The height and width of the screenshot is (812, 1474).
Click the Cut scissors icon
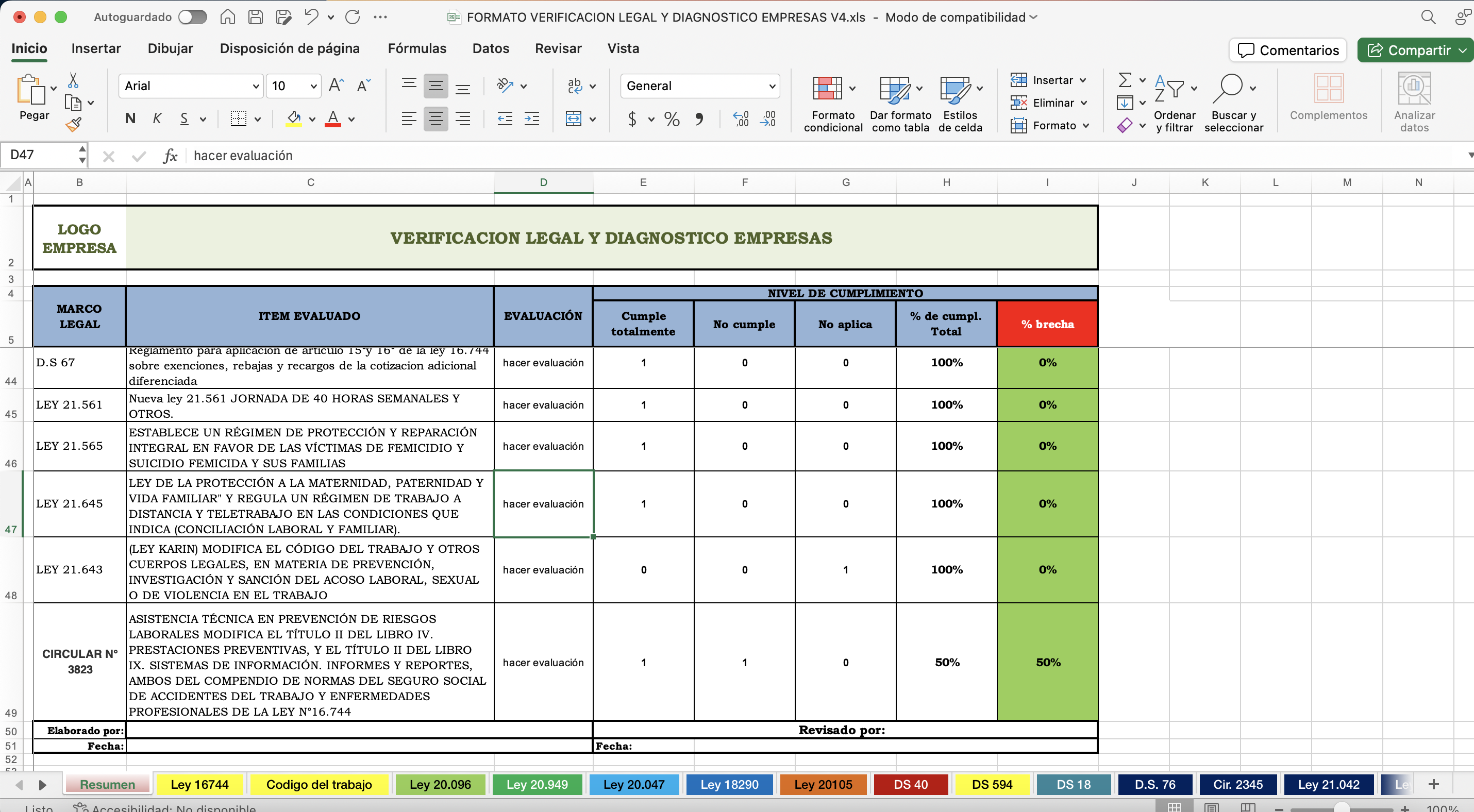pos(73,80)
